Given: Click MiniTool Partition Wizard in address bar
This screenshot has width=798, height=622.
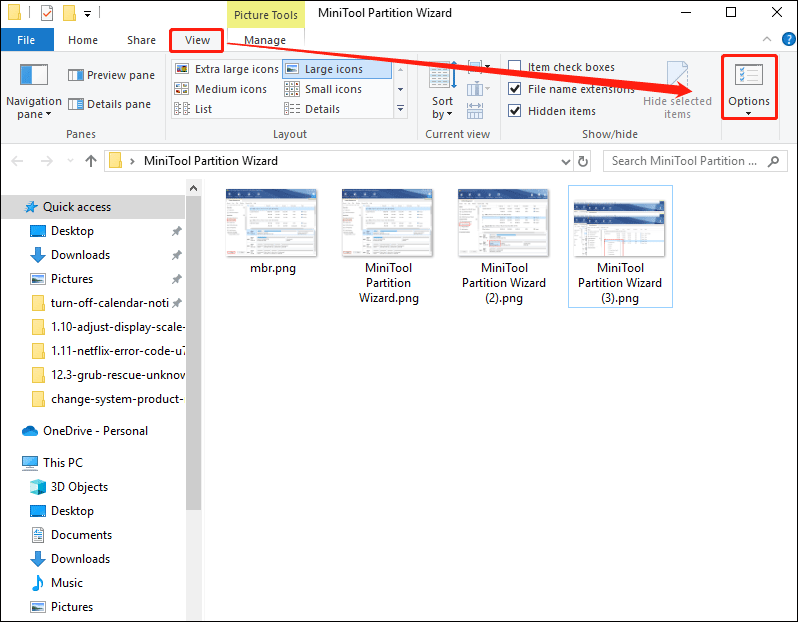Looking at the screenshot, I should (211, 161).
